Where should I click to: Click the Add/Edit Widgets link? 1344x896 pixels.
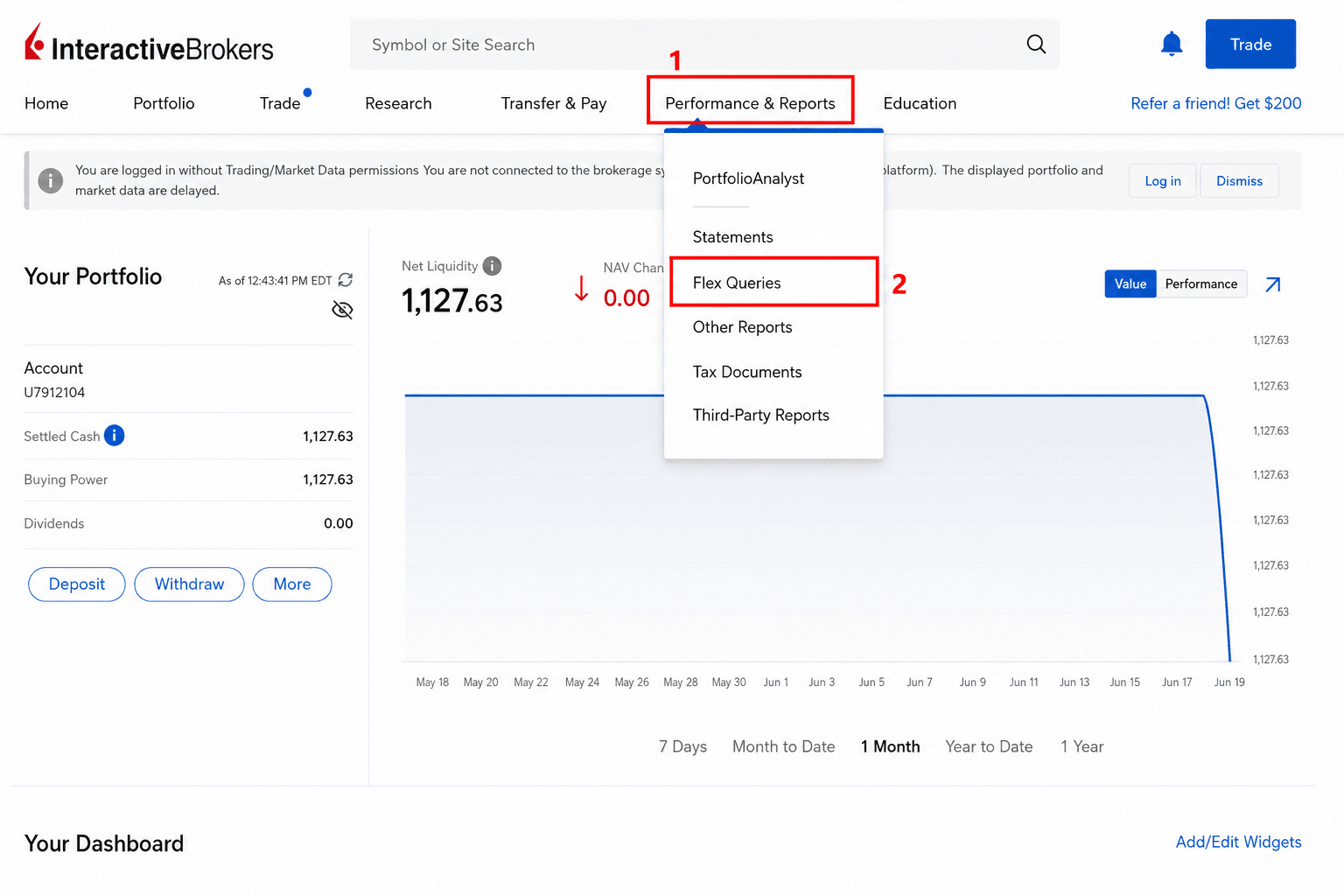coord(1238,842)
